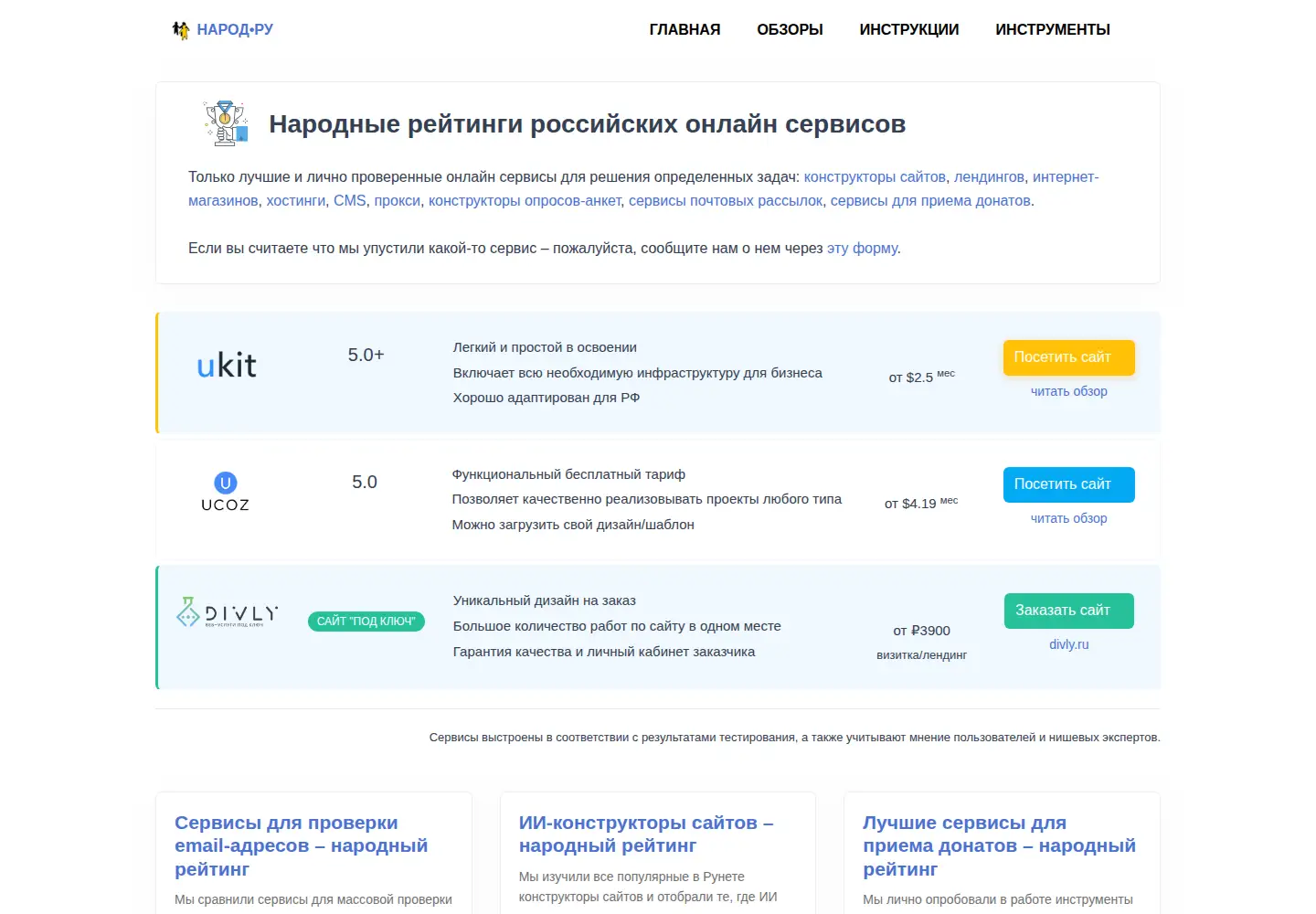
Task: Click the trophy rating icon
Action: 227,123
